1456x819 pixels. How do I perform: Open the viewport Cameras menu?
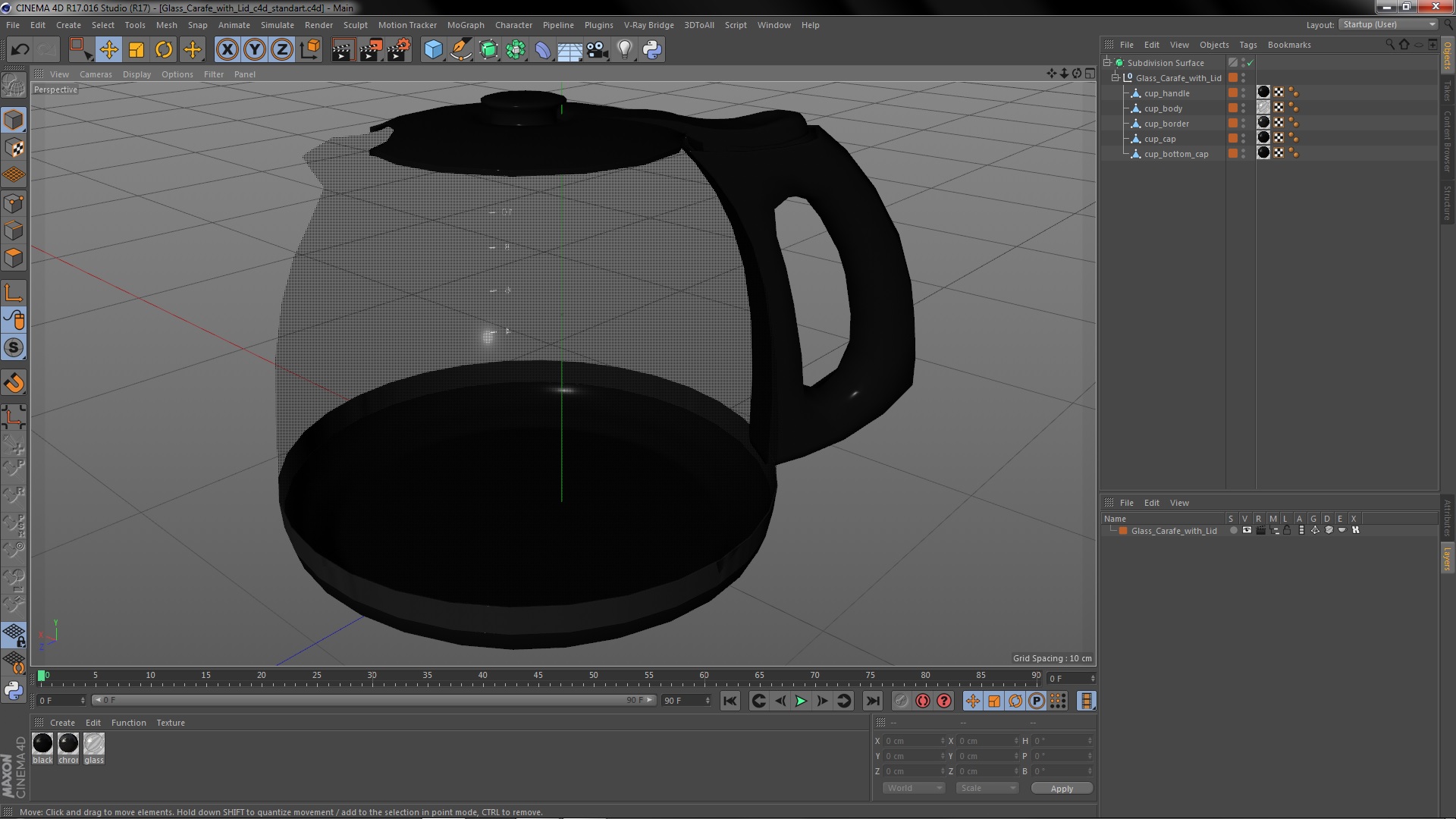coord(96,74)
